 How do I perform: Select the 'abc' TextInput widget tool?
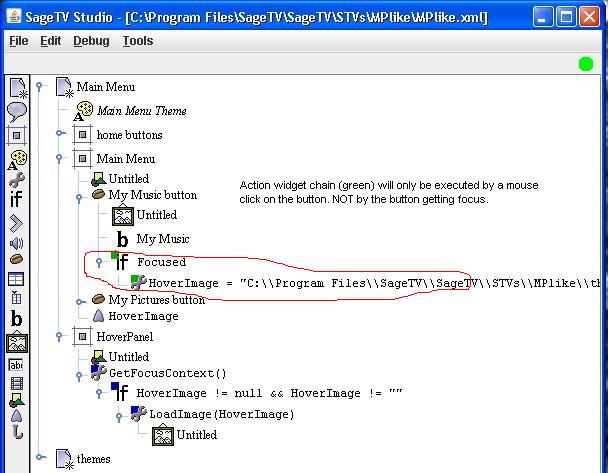(16, 365)
